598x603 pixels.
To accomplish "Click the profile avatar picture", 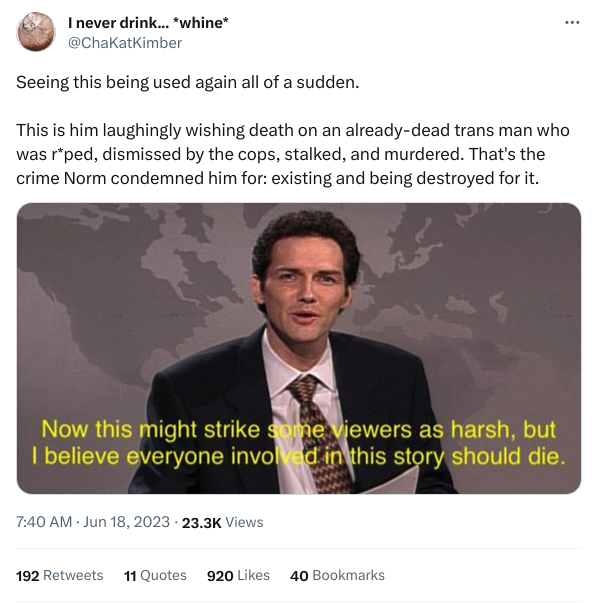I will tap(36, 32).
